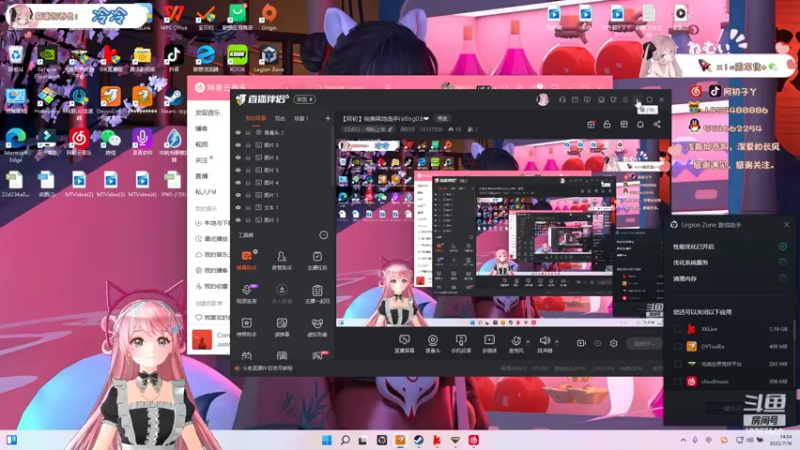The image size is (800, 450).
Task: Add 摄像头 camera source
Action: [433, 344]
